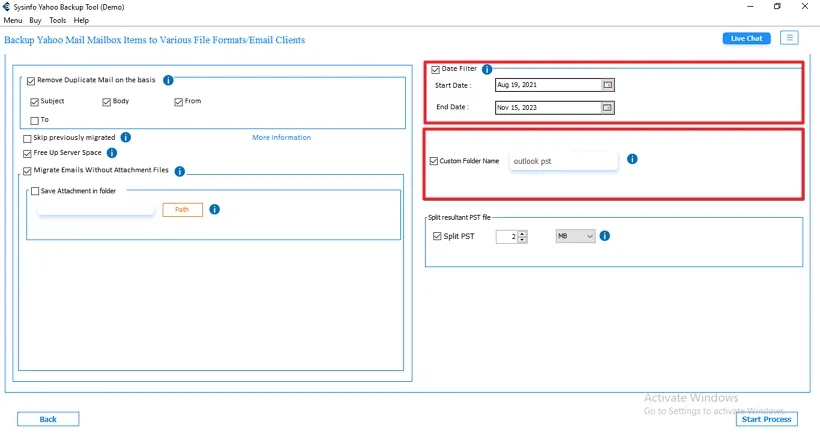Screen dimensions: 820x437
Task: Open the Help menu
Action: pyautogui.click(x=81, y=20)
